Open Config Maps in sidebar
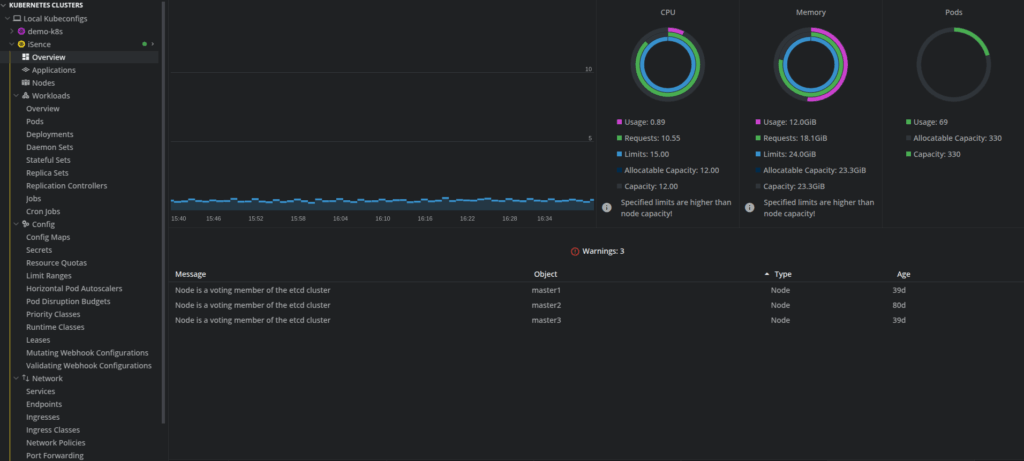Image resolution: width=1024 pixels, height=461 pixels. coord(48,237)
